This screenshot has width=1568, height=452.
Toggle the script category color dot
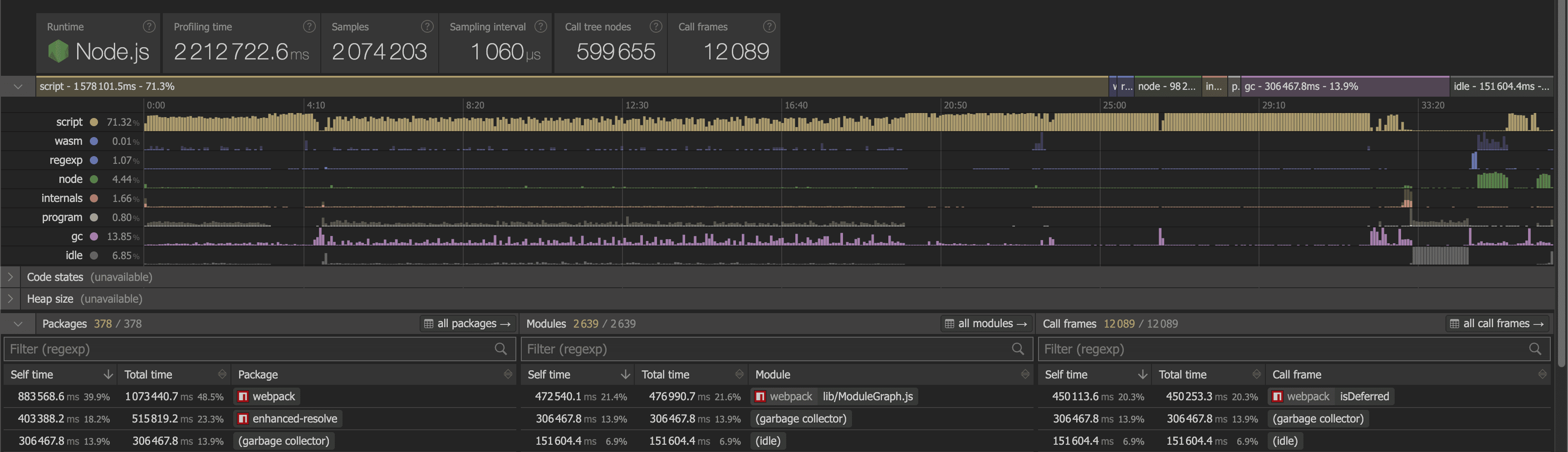94,122
